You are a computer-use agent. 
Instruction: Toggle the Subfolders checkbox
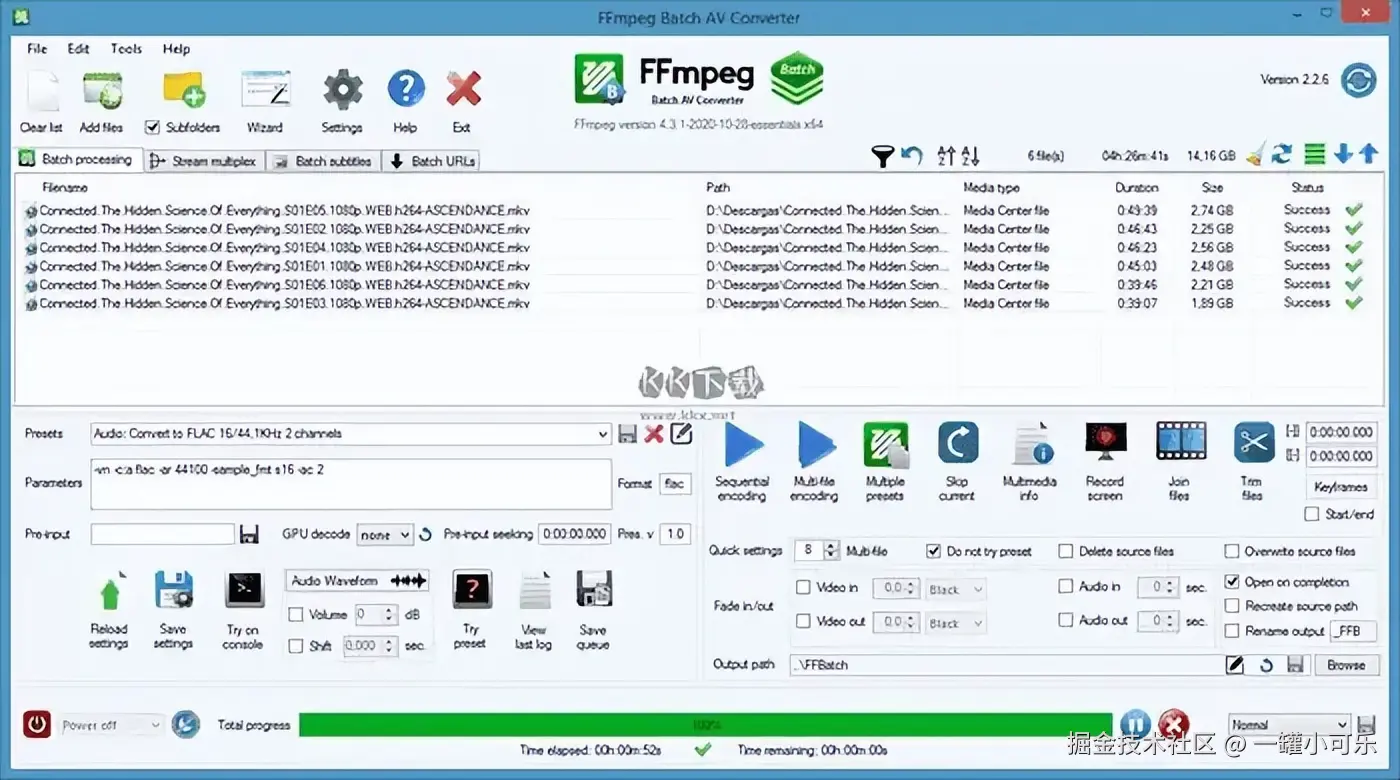coord(152,127)
